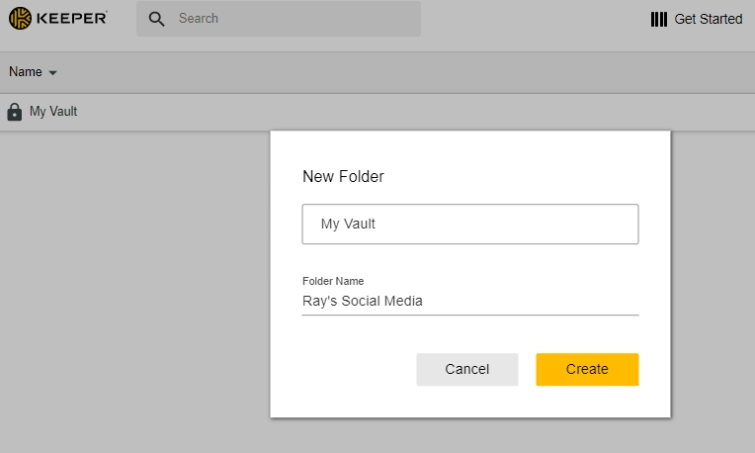This screenshot has width=755, height=453.
Task: Click the Keeper round logo icon
Action: pyautogui.click(x=20, y=18)
